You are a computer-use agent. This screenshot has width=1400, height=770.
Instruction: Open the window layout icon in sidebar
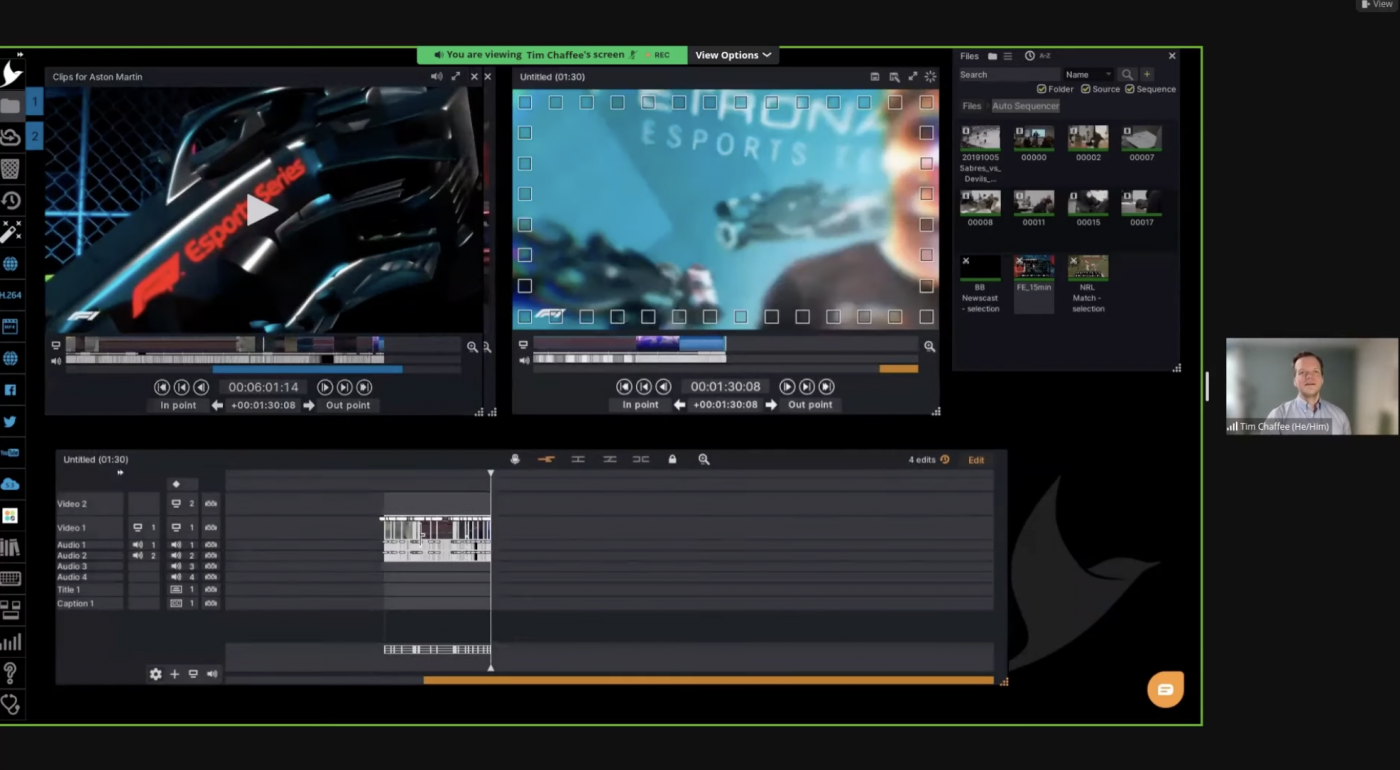[x=10, y=610]
